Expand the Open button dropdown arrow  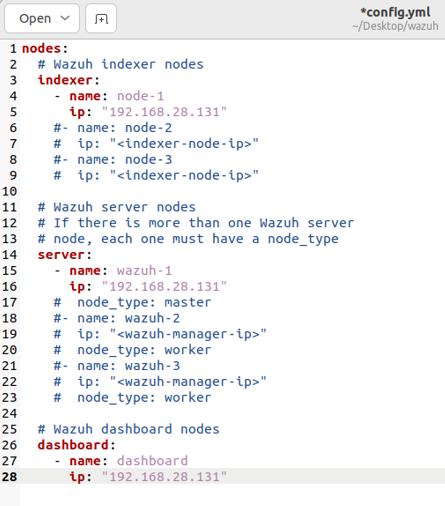tap(65, 18)
